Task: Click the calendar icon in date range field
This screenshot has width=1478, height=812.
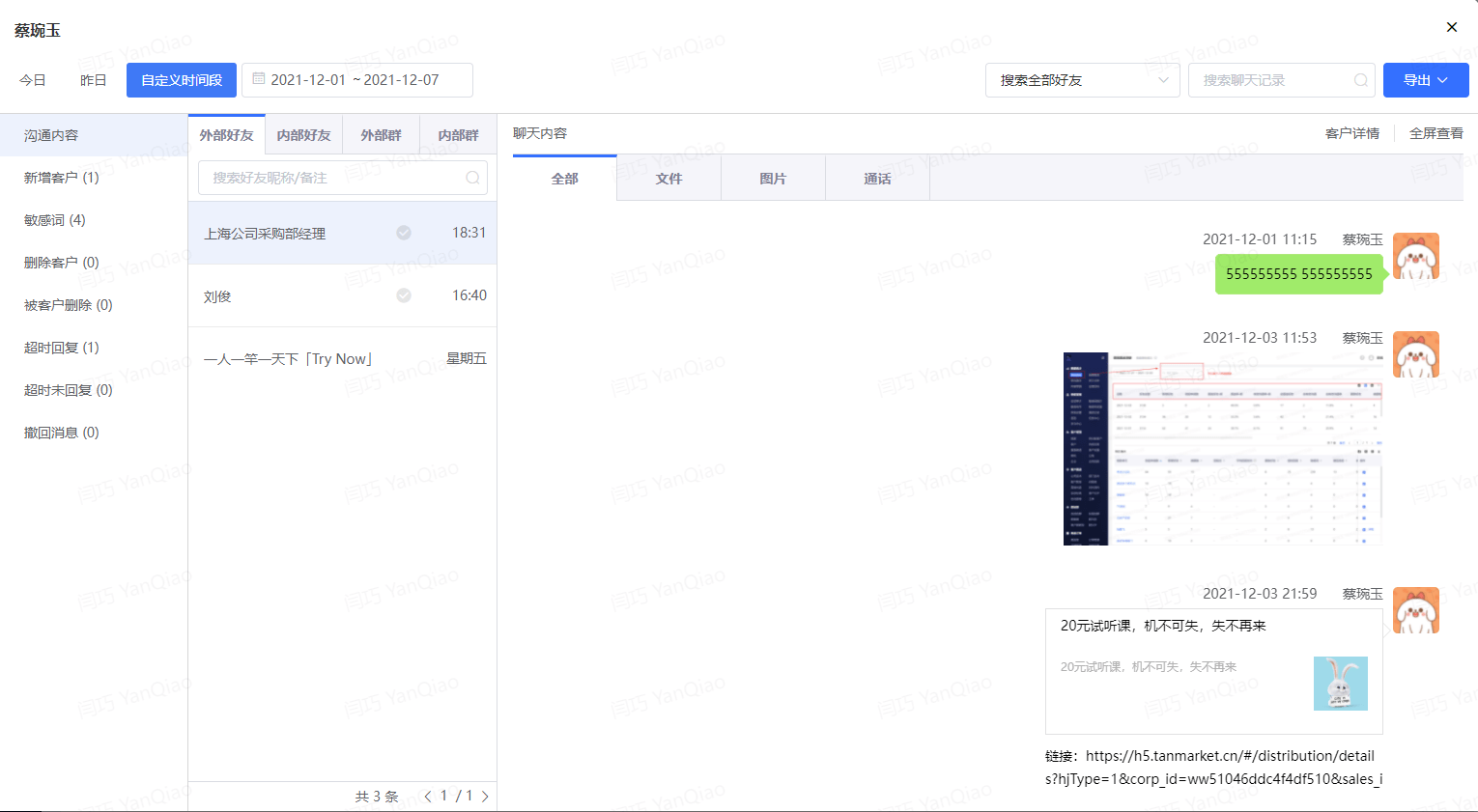Action: coord(259,79)
